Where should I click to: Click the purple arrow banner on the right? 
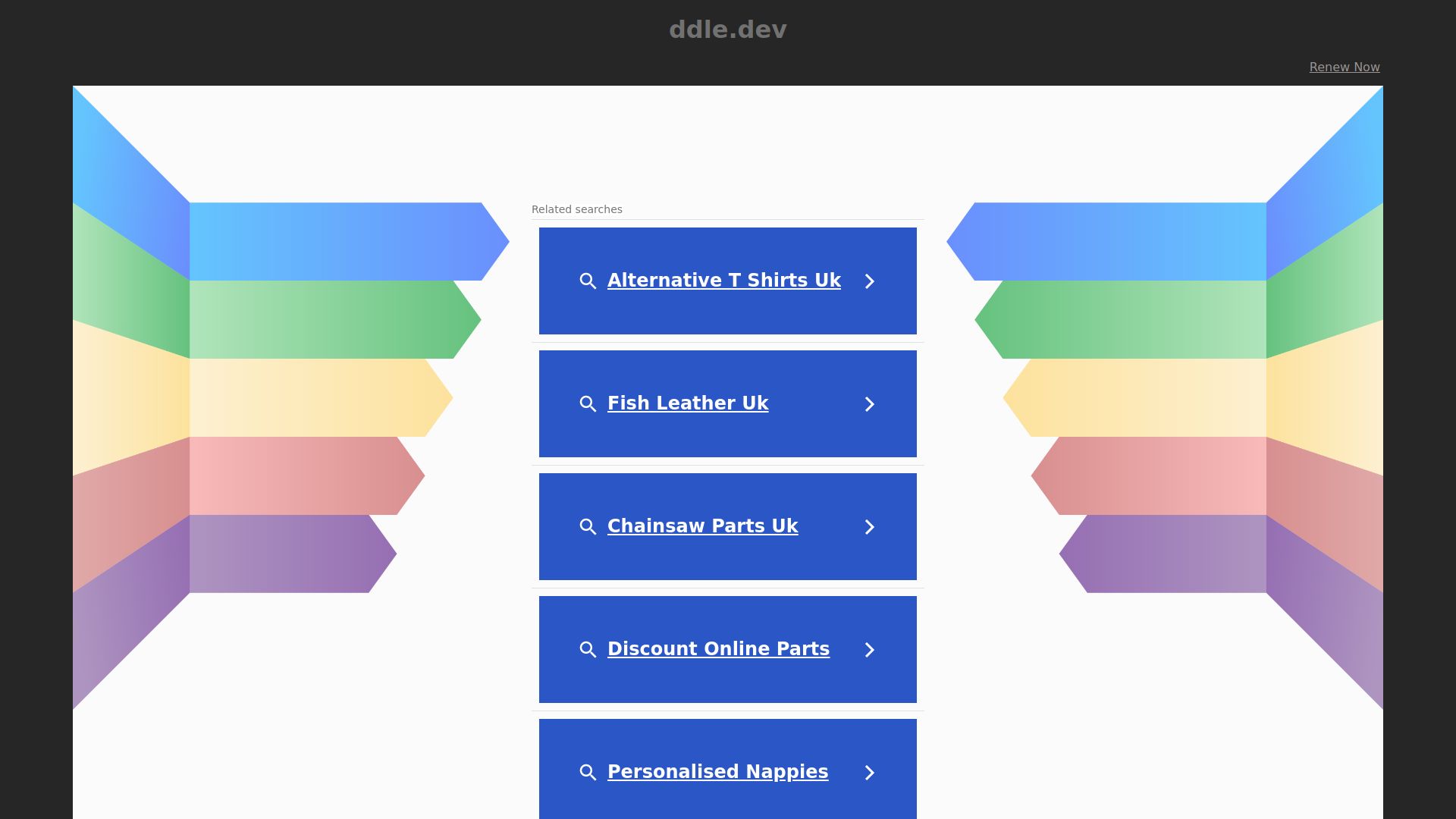coord(1168,554)
